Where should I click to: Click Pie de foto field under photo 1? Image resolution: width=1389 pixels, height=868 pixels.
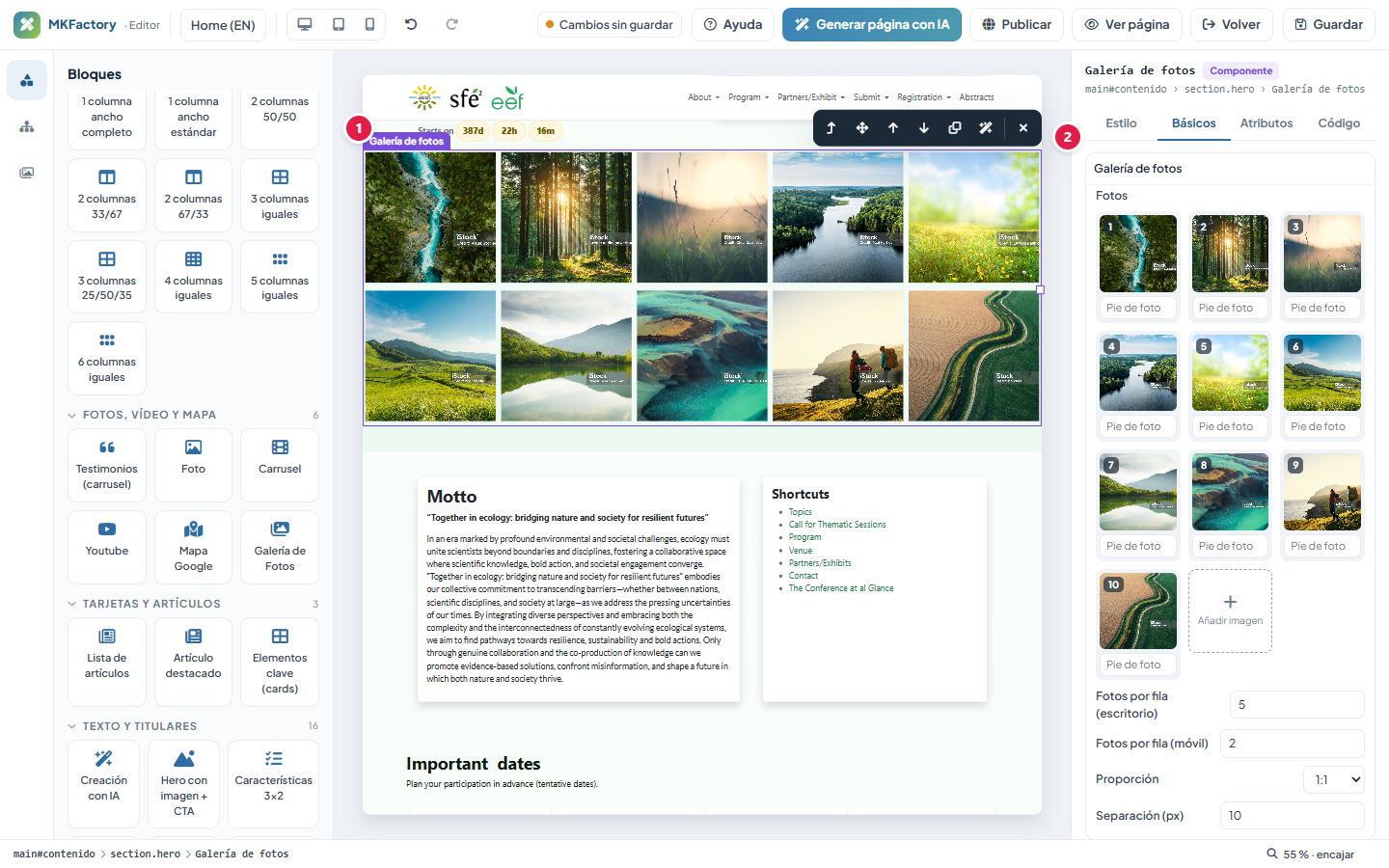(x=1138, y=308)
